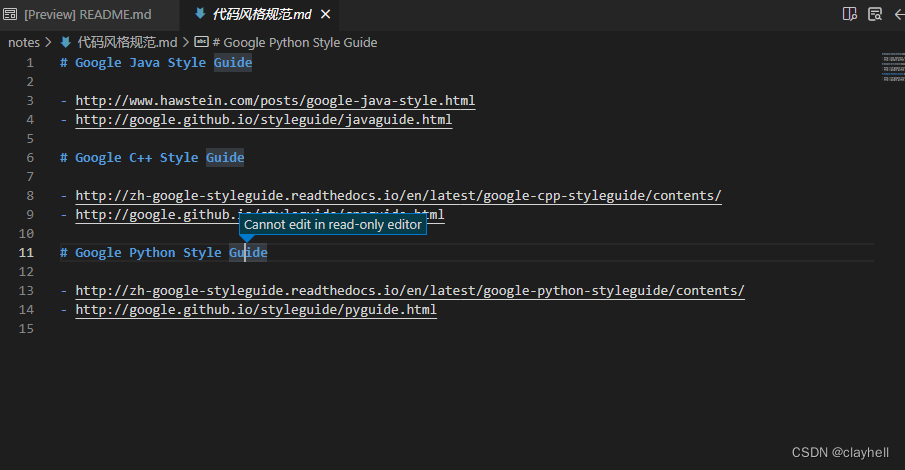
Task: Click the minimap at editor right edge
Action: pyautogui.click(x=893, y=68)
